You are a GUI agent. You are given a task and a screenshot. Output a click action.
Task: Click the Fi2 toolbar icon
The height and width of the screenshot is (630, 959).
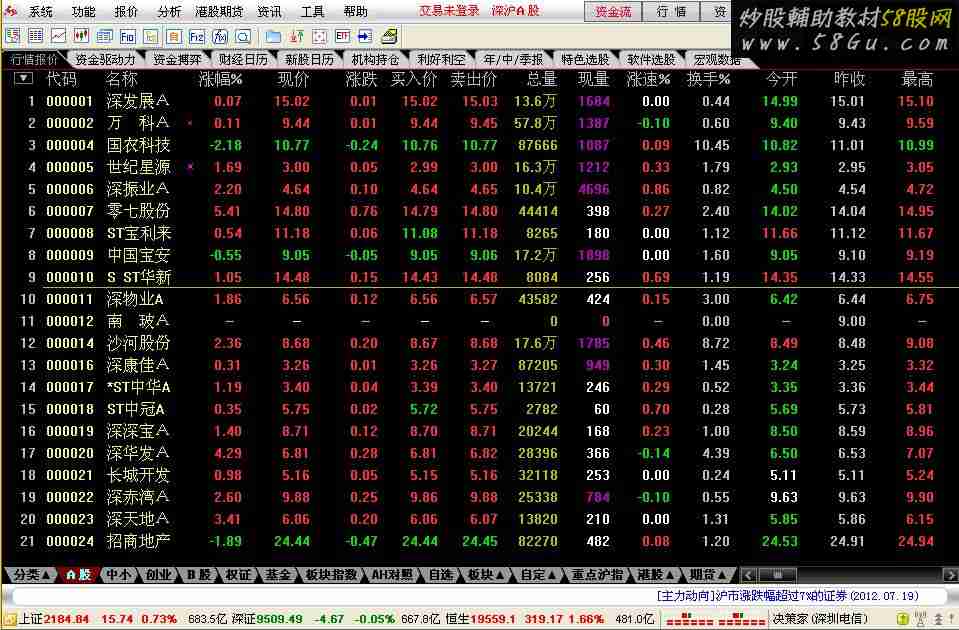point(197,37)
